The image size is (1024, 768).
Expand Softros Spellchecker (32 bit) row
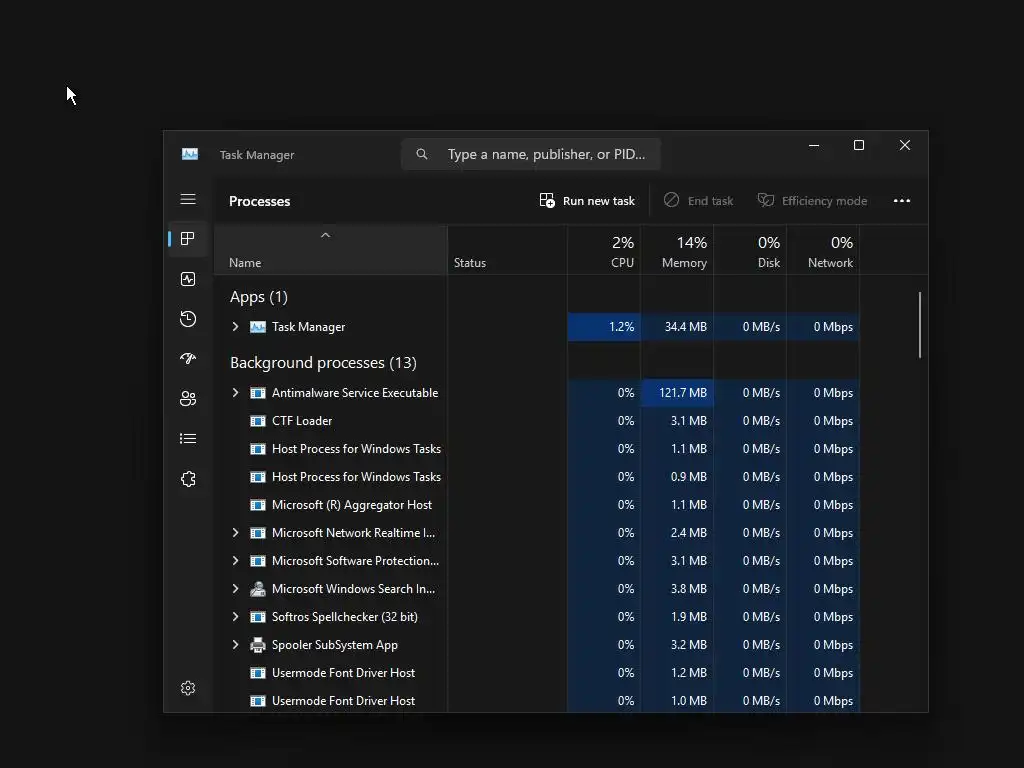pyautogui.click(x=236, y=617)
